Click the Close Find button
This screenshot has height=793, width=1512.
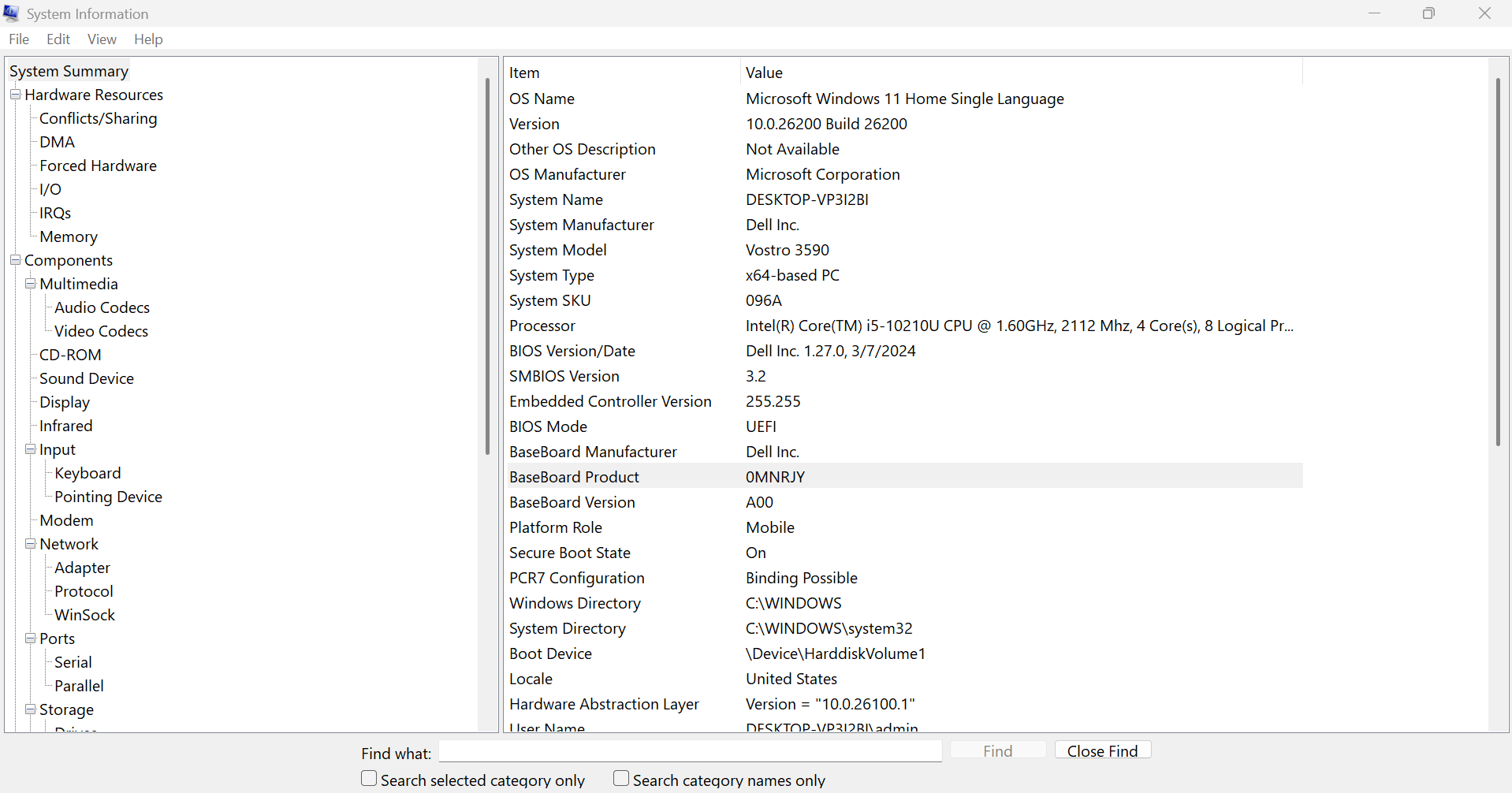pyautogui.click(x=1102, y=750)
